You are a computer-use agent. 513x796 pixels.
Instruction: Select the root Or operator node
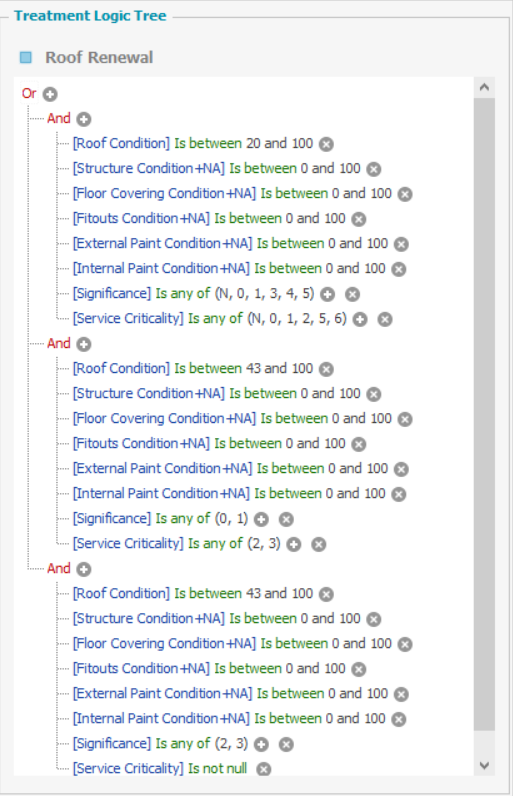(x=29, y=93)
